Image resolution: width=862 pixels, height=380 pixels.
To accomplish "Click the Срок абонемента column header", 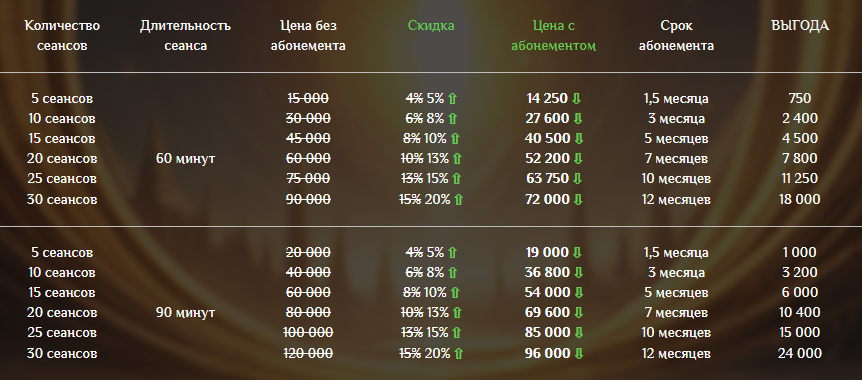I will [676, 36].
